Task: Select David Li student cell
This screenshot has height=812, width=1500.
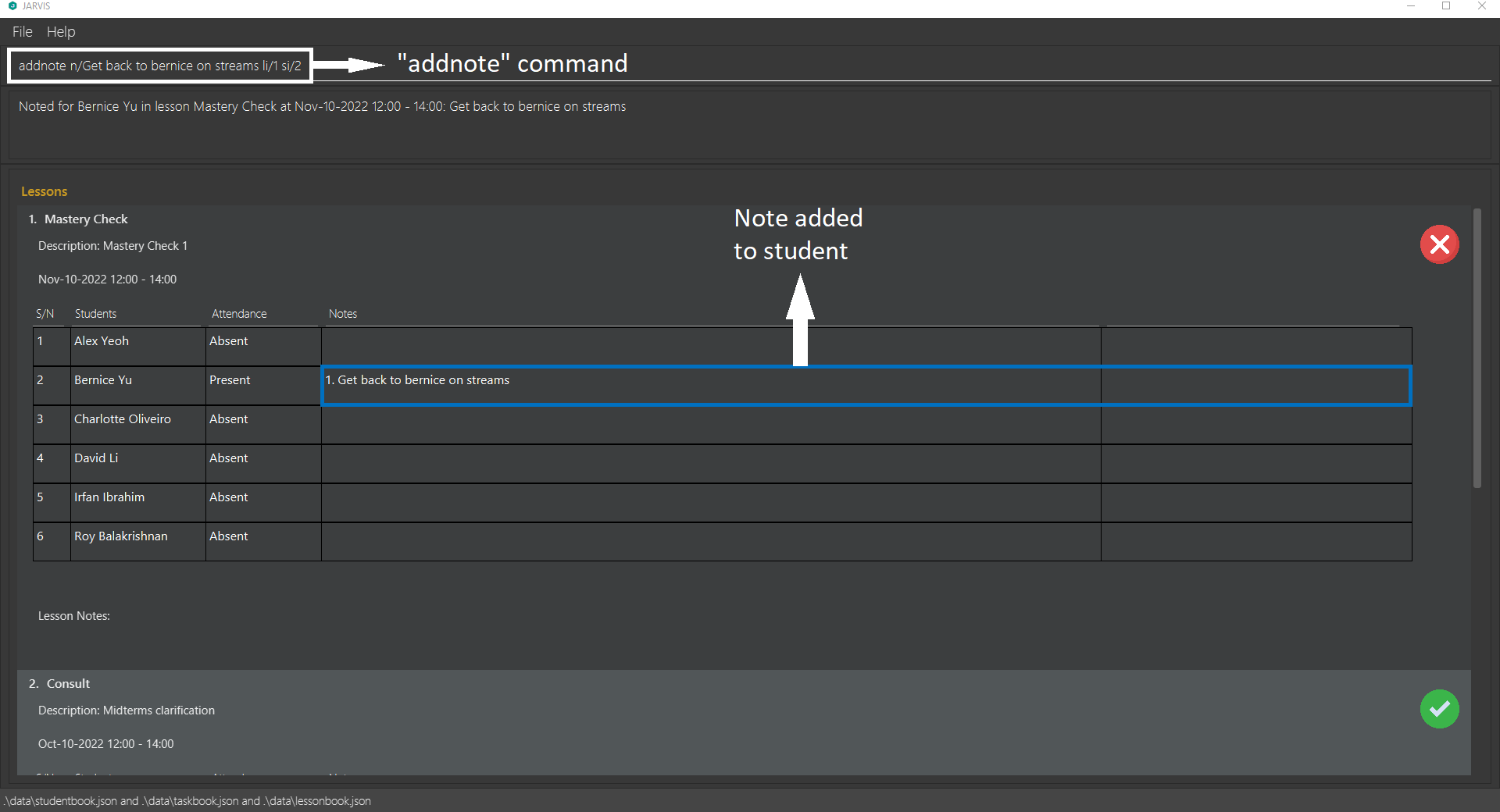Action: [138, 464]
